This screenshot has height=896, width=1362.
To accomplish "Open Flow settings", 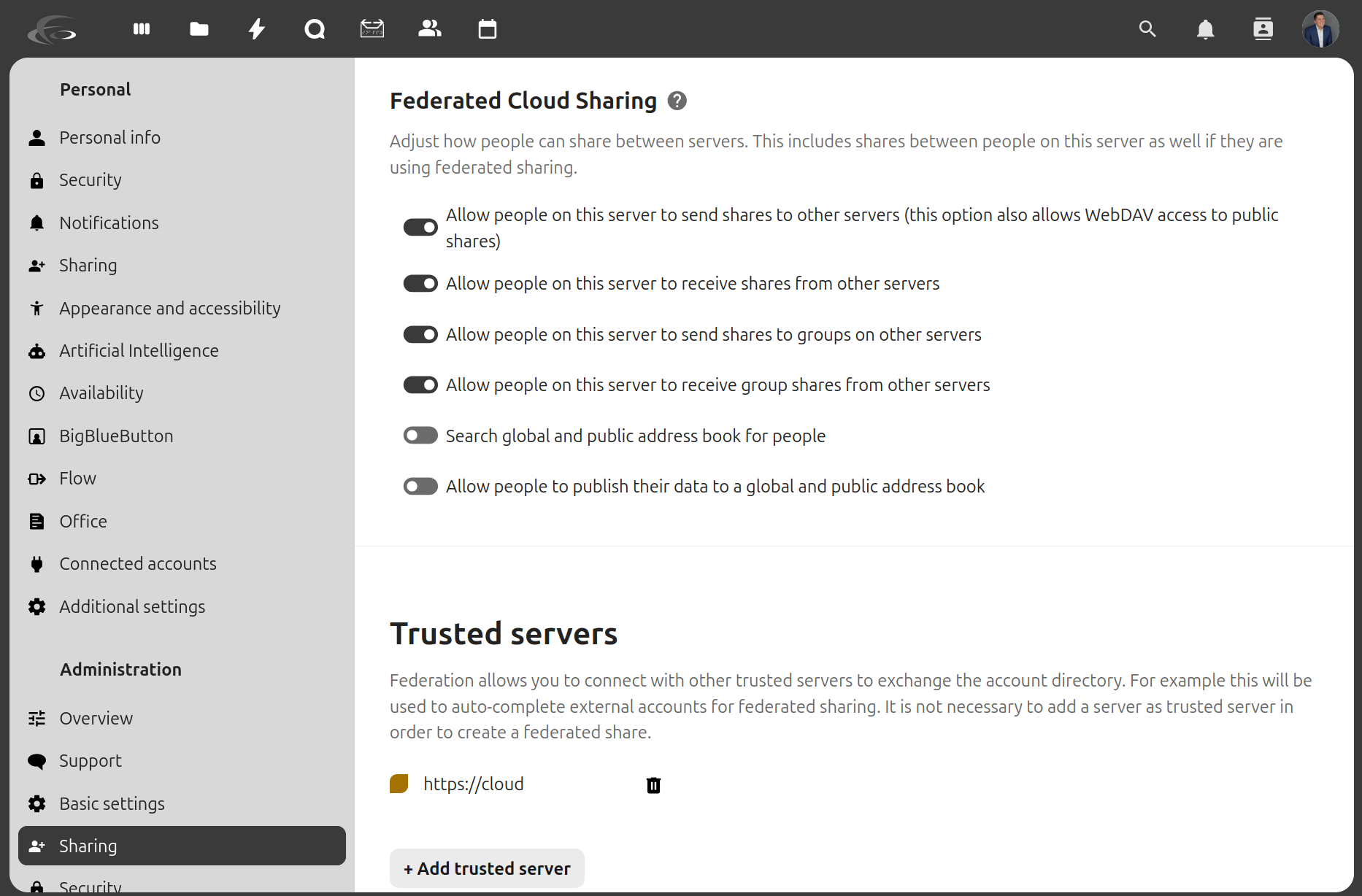I will coord(182,478).
